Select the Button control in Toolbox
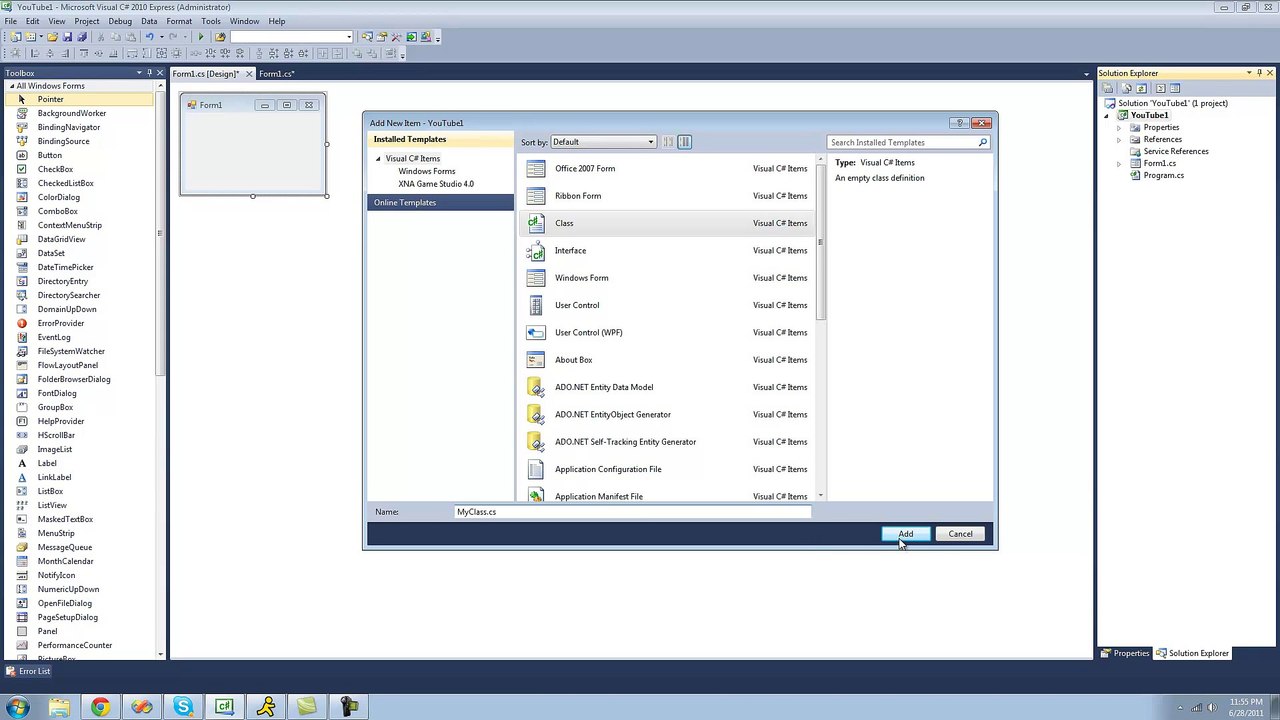Screen dimensions: 1280x720 50,155
